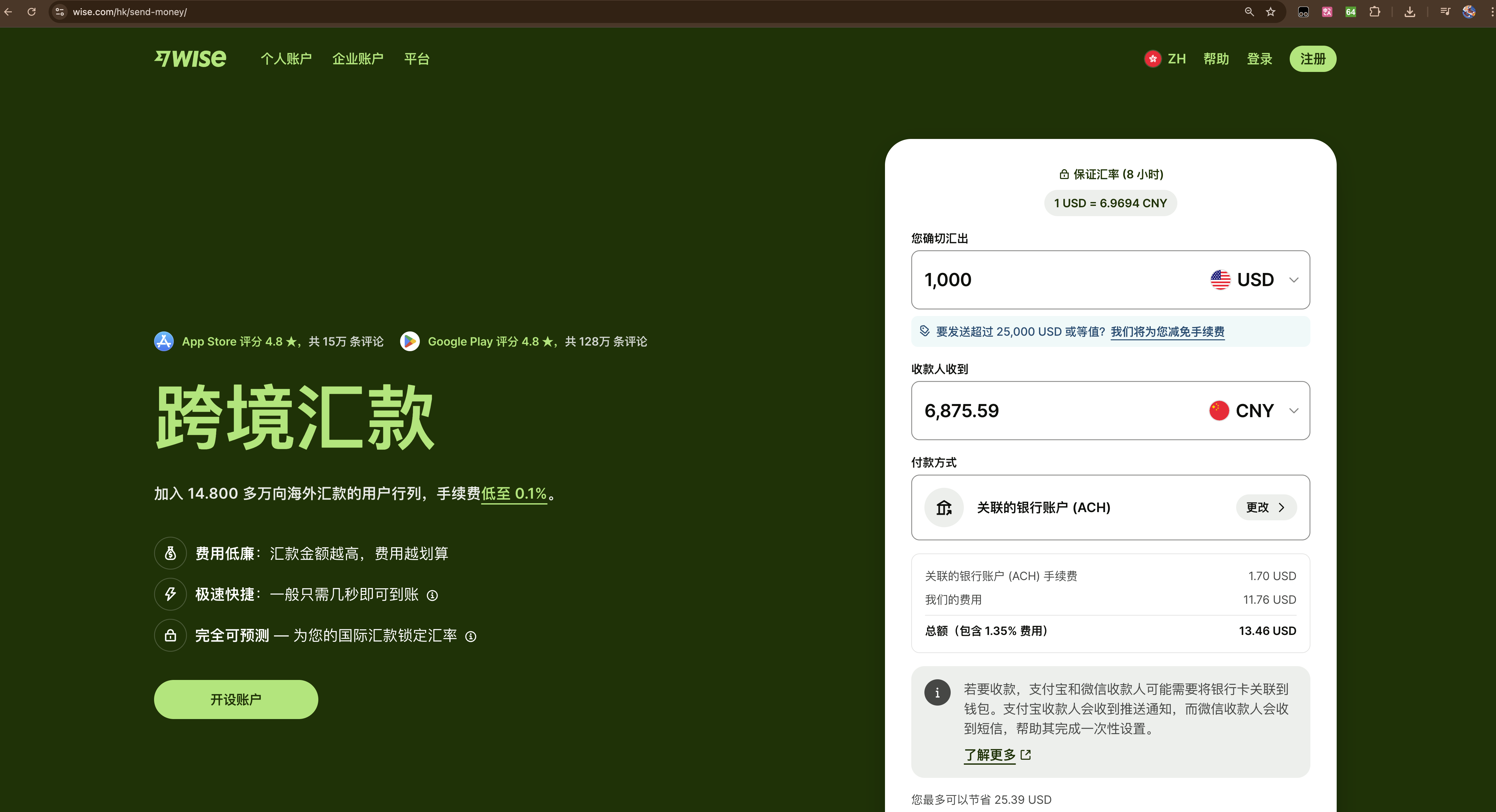Click the Hong Kong flag icon
The image size is (1496, 812).
1152,59
